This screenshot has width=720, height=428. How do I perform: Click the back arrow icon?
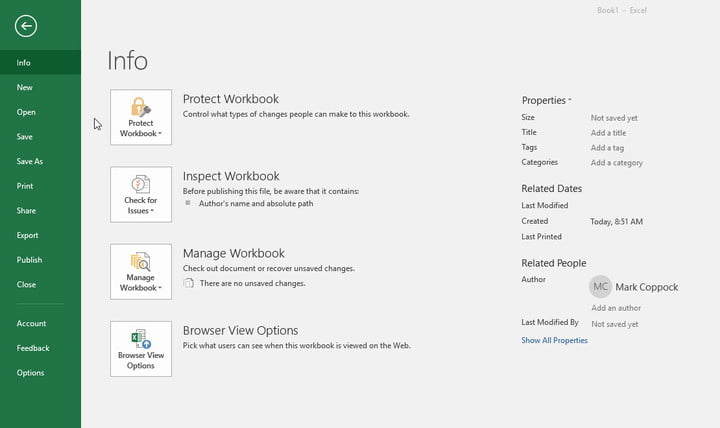26,27
